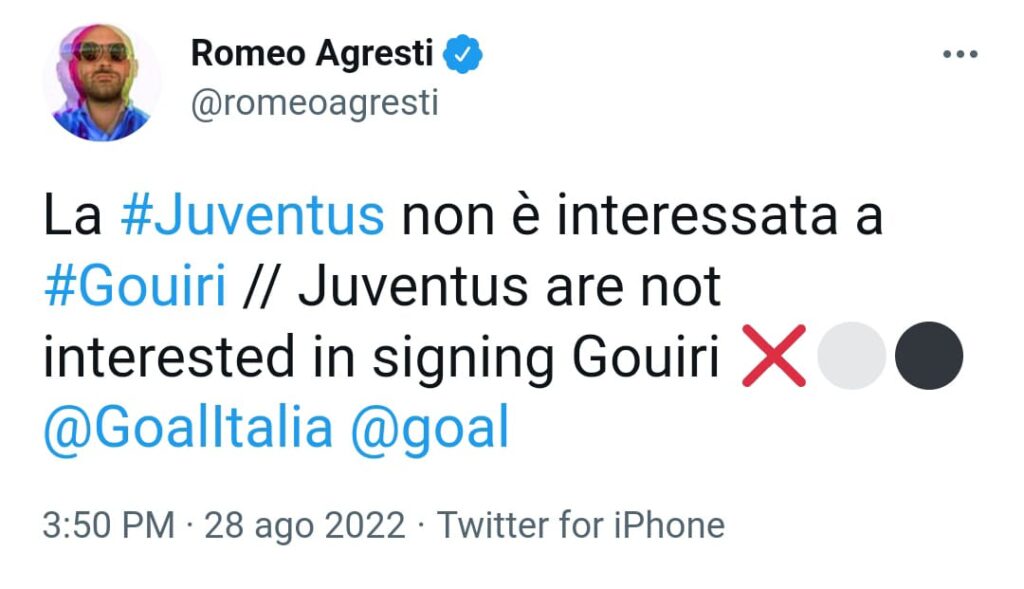Open the @romeoagresti handle link
The image size is (1024, 589).
314,103
